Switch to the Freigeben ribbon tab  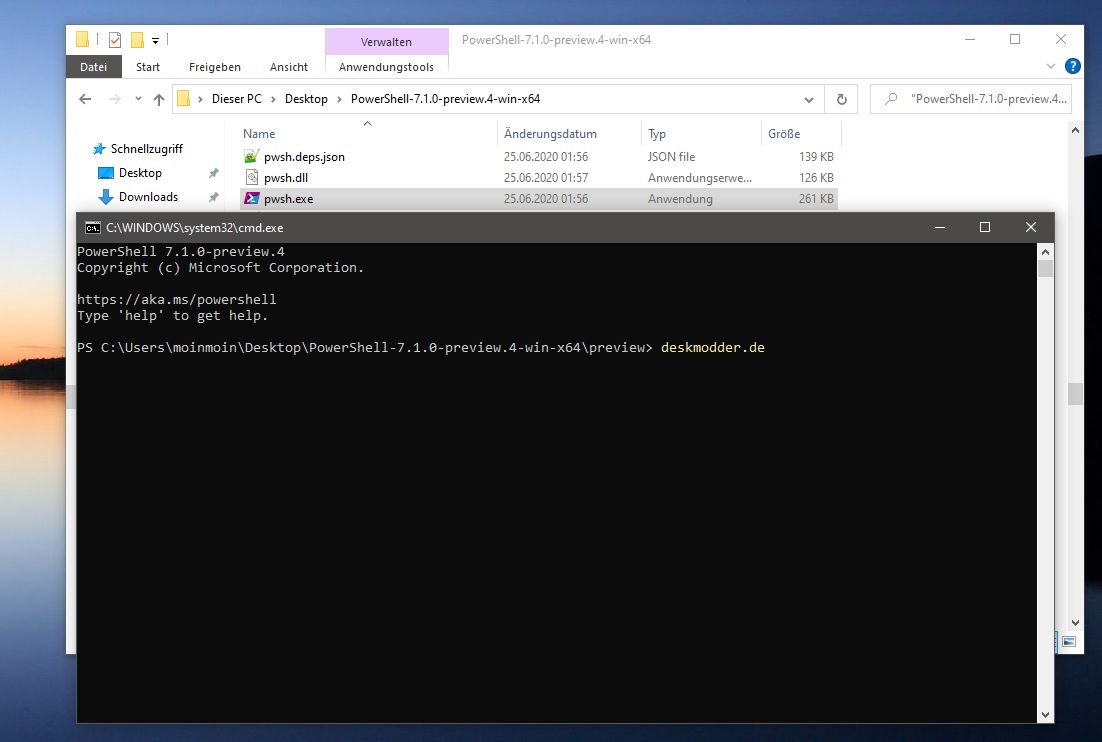coord(214,67)
